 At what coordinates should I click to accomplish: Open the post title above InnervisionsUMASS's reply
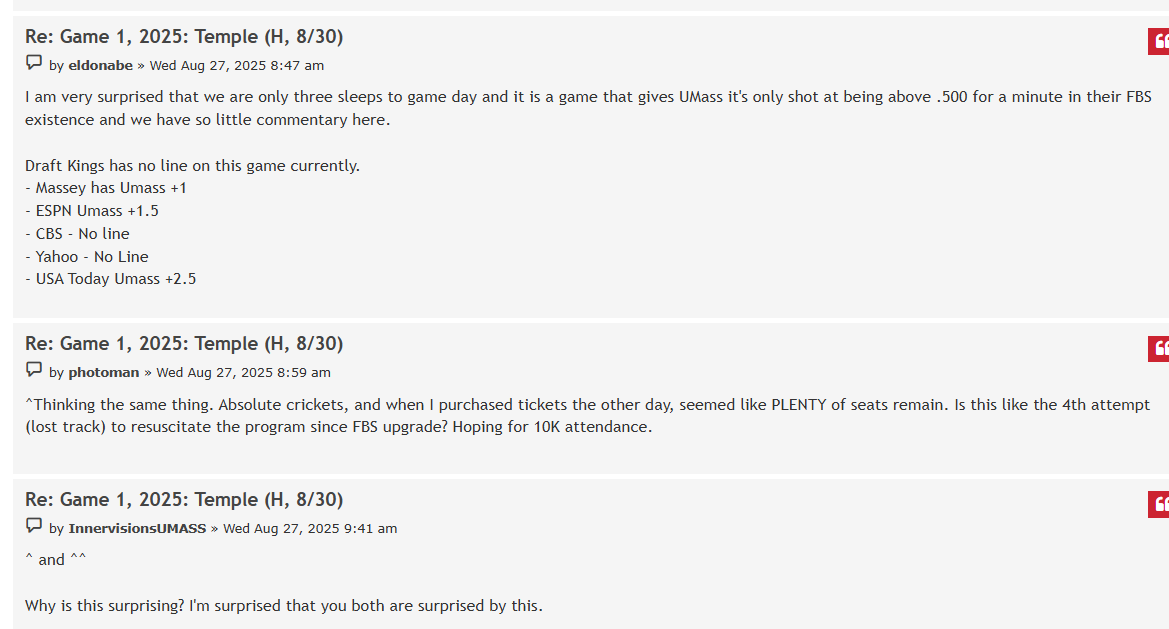(184, 500)
